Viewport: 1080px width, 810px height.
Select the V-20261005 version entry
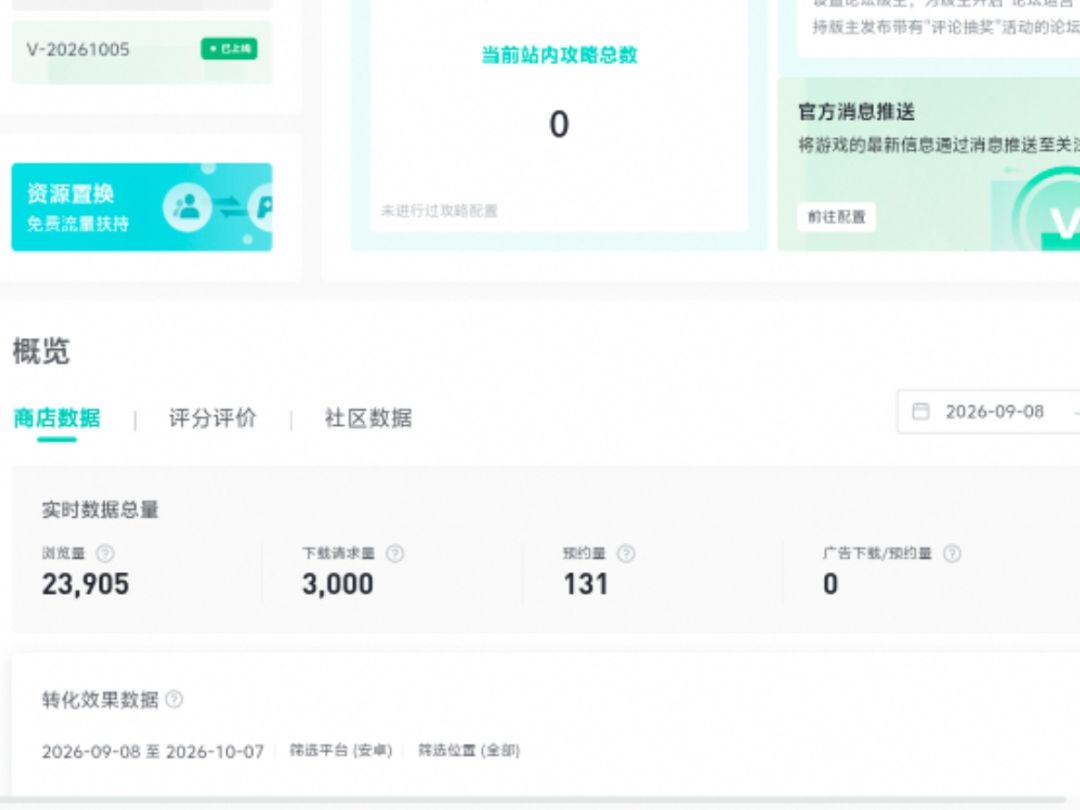142,52
